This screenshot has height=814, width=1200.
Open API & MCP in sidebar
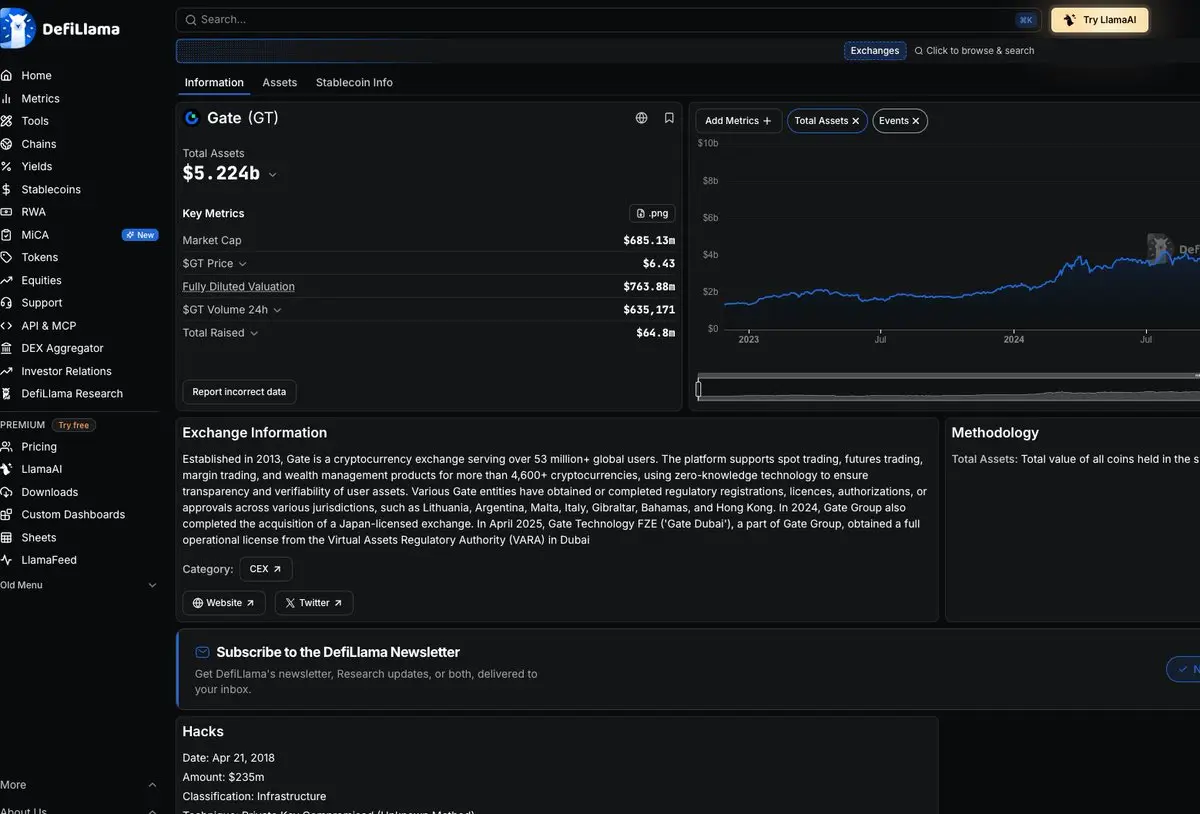[x=49, y=326]
